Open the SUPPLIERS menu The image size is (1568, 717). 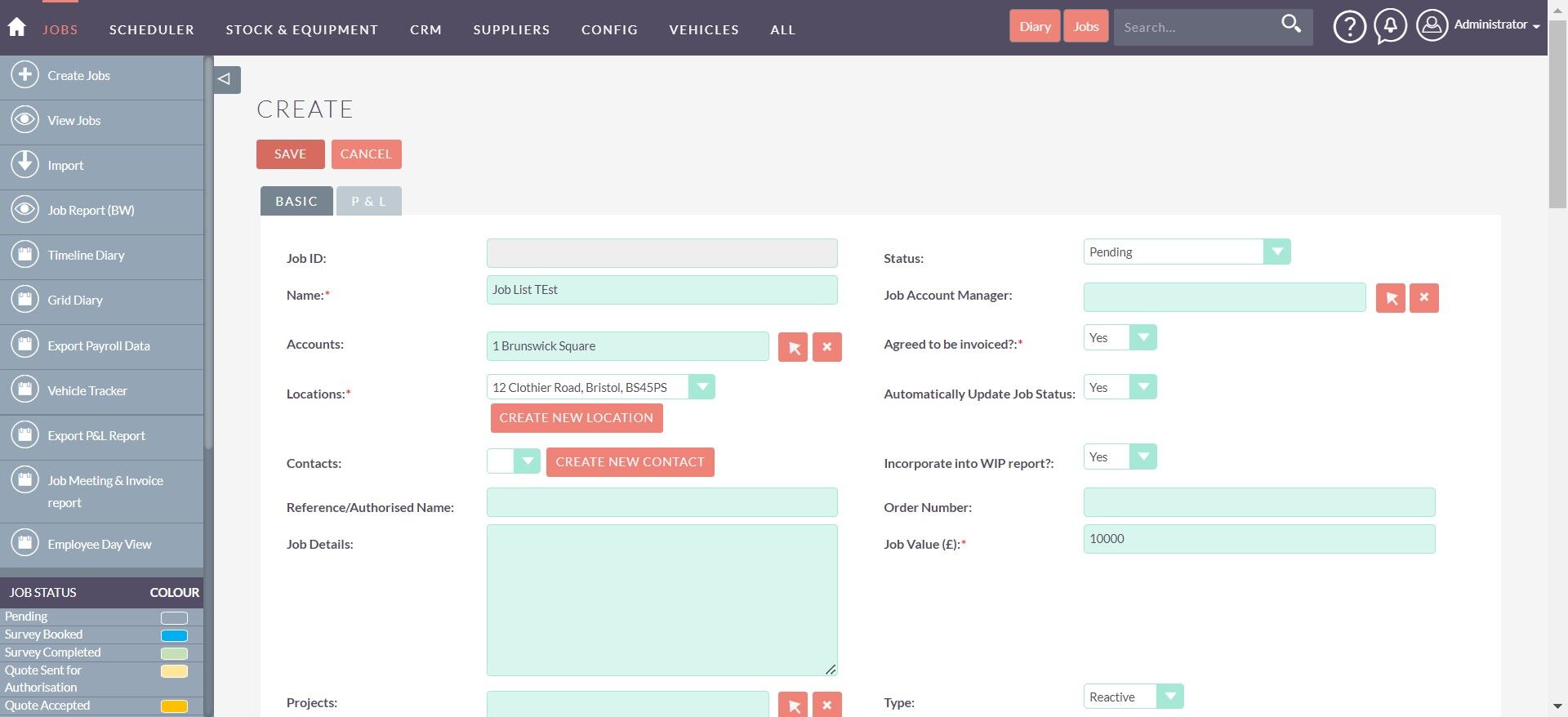(x=511, y=29)
